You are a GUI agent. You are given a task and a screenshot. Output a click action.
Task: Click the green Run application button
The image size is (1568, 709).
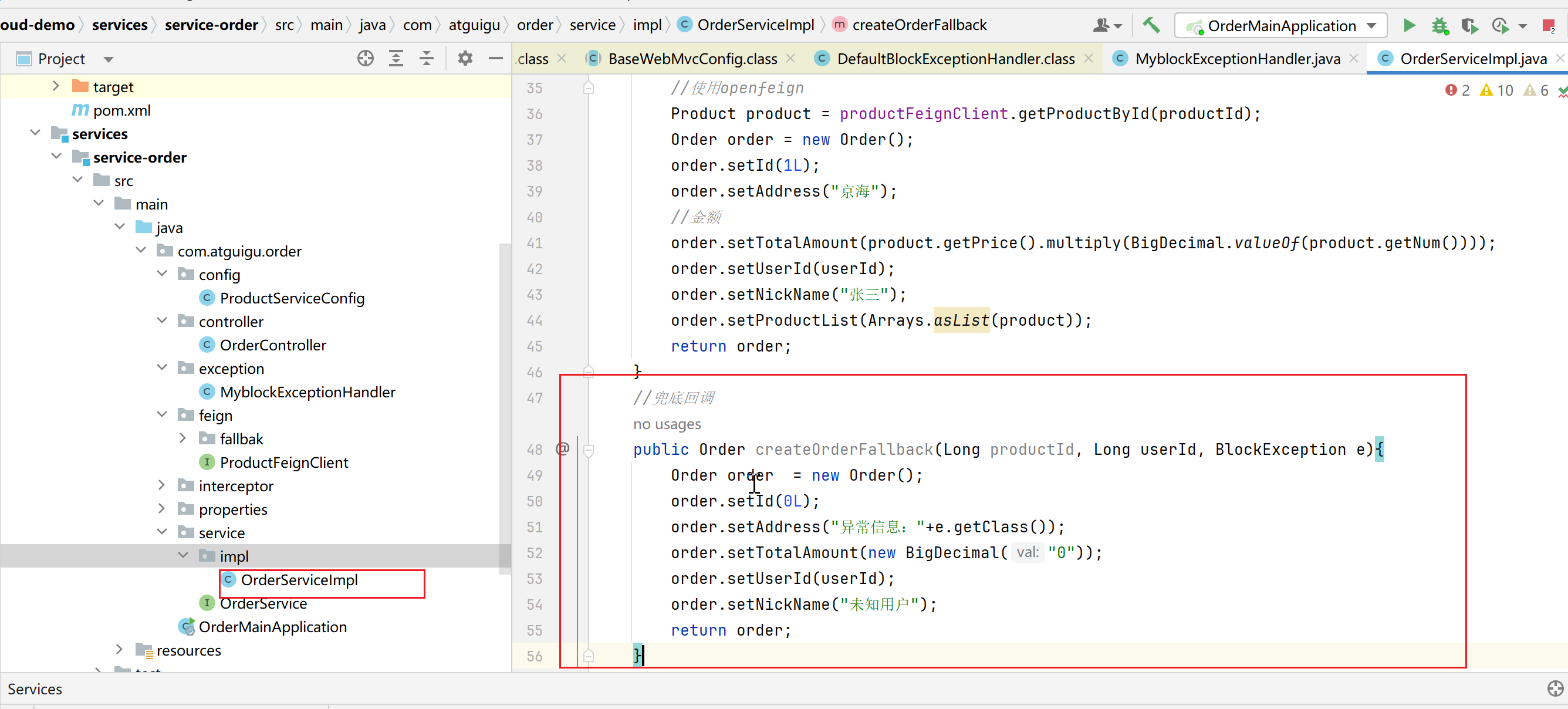pos(1408,26)
